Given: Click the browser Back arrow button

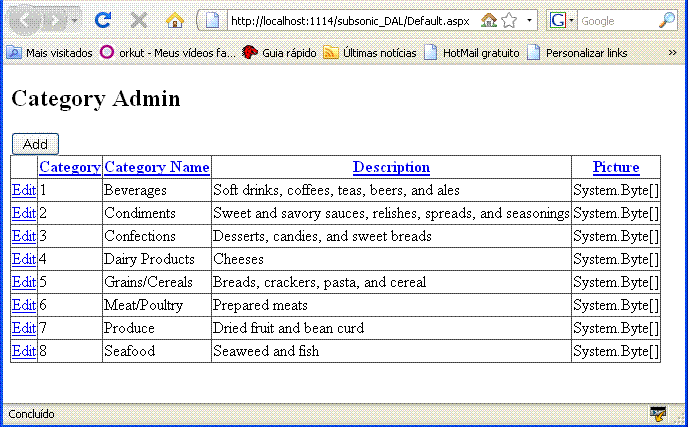Looking at the screenshot, I should 25,20.
